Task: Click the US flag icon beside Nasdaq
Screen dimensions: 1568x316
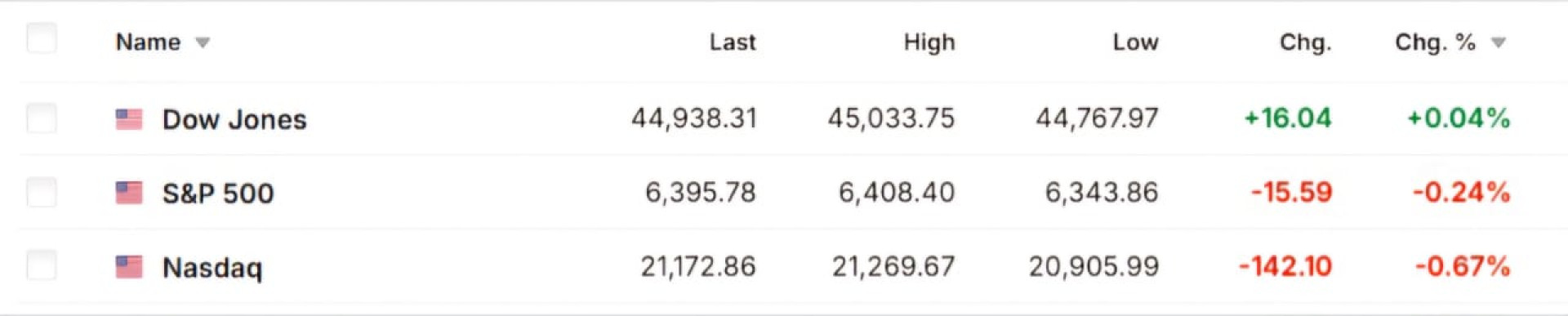Action: pos(129,267)
